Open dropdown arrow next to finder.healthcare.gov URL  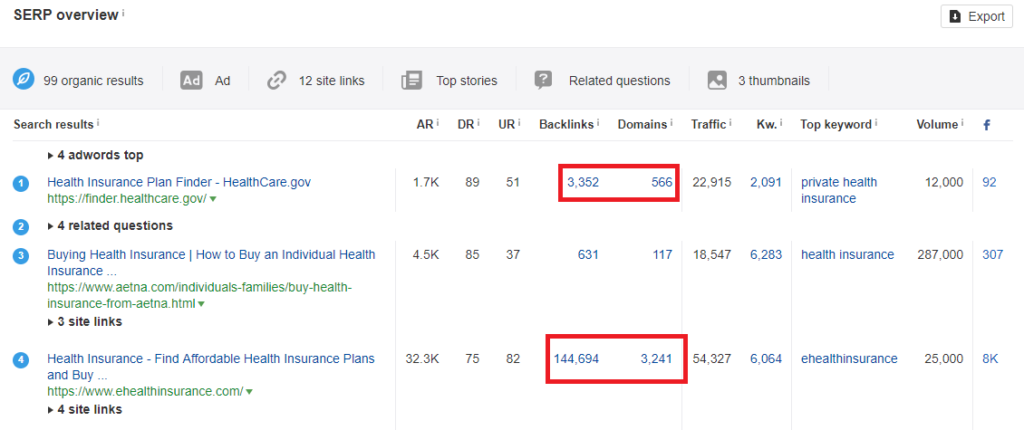[213, 199]
